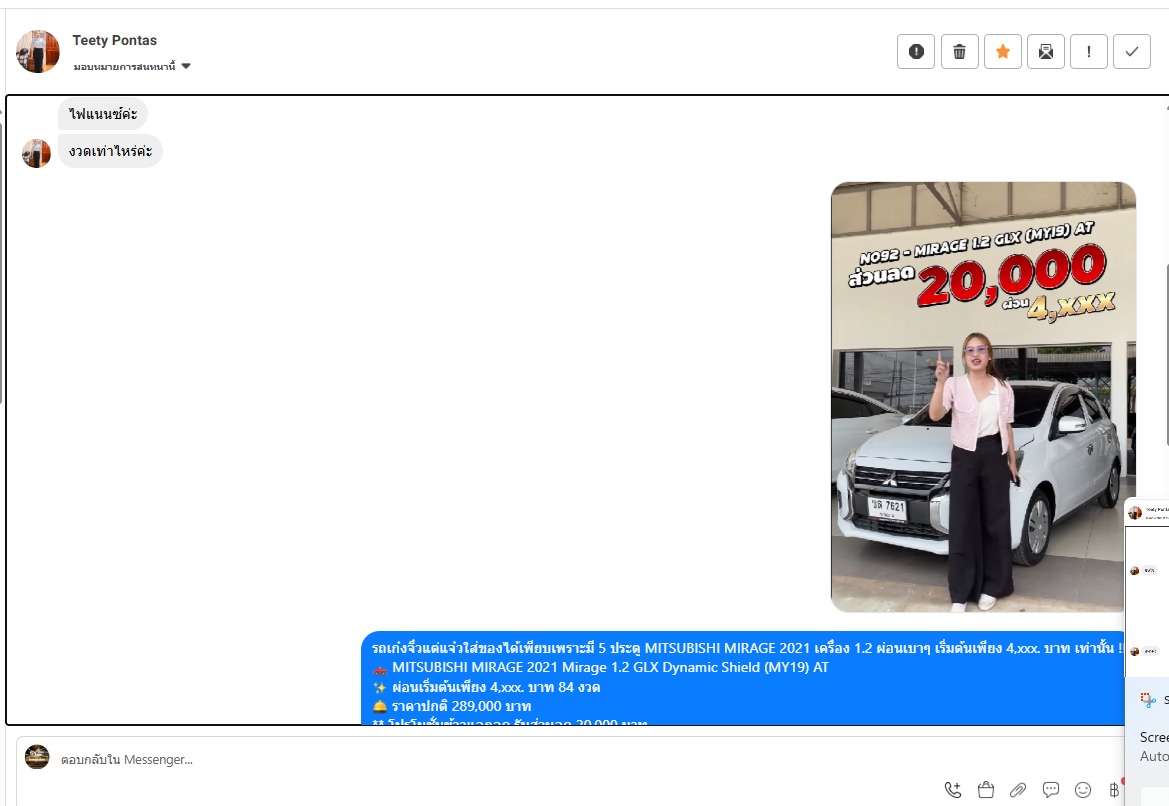Open saved replies speech bubble icon
The height and width of the screenshot is (806, 1169).
tap(1050, 790)
